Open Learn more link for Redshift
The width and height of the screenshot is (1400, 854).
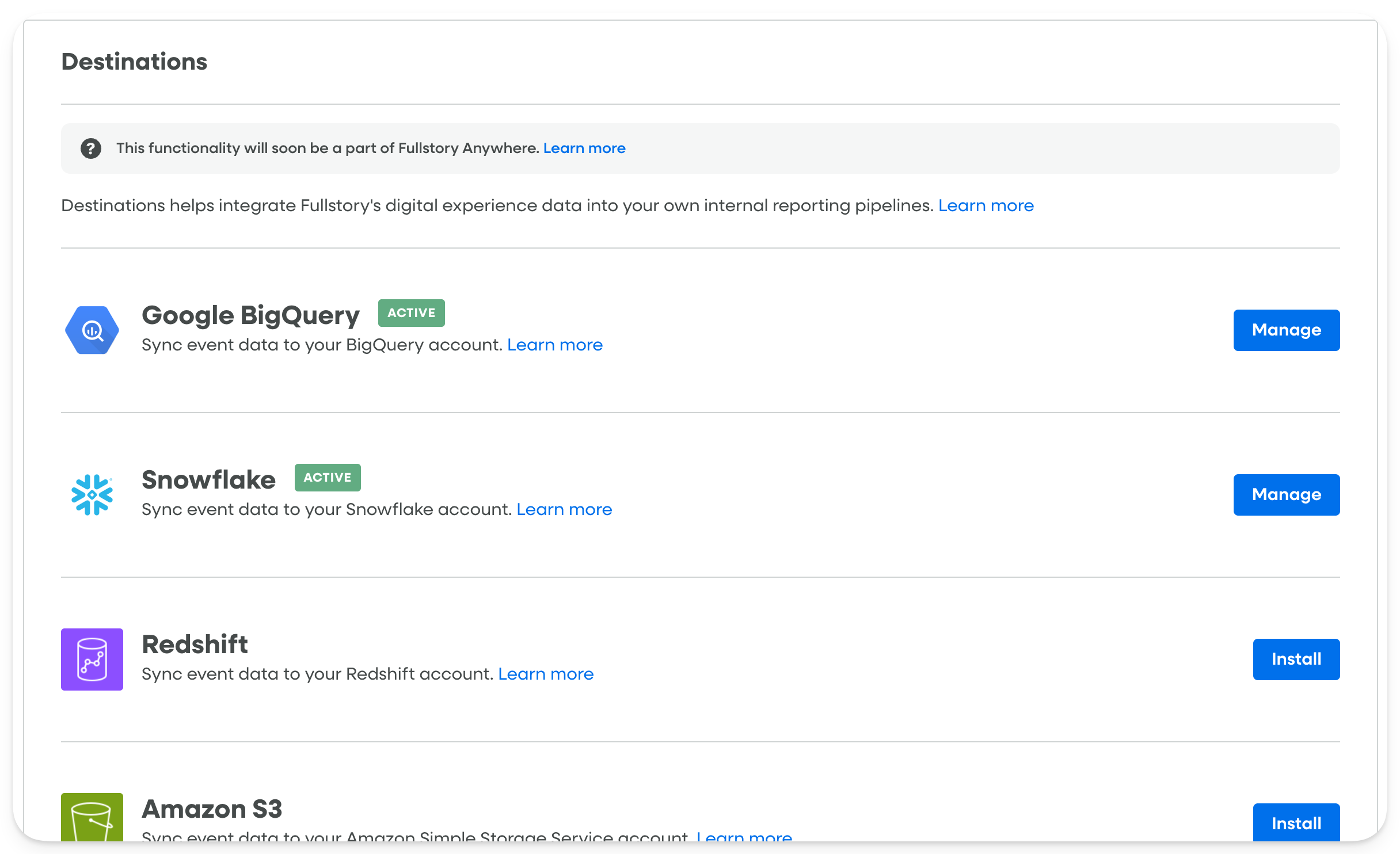[546, 674]
